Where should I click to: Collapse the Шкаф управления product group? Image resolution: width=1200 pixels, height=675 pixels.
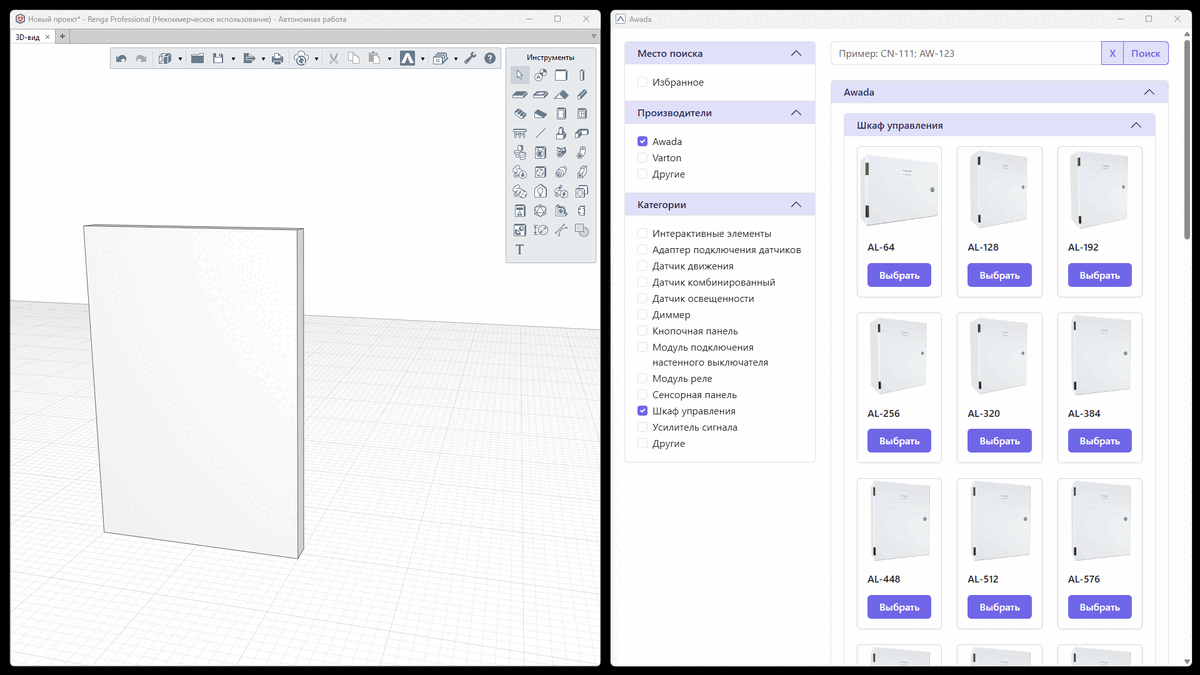pos(1136,125)
